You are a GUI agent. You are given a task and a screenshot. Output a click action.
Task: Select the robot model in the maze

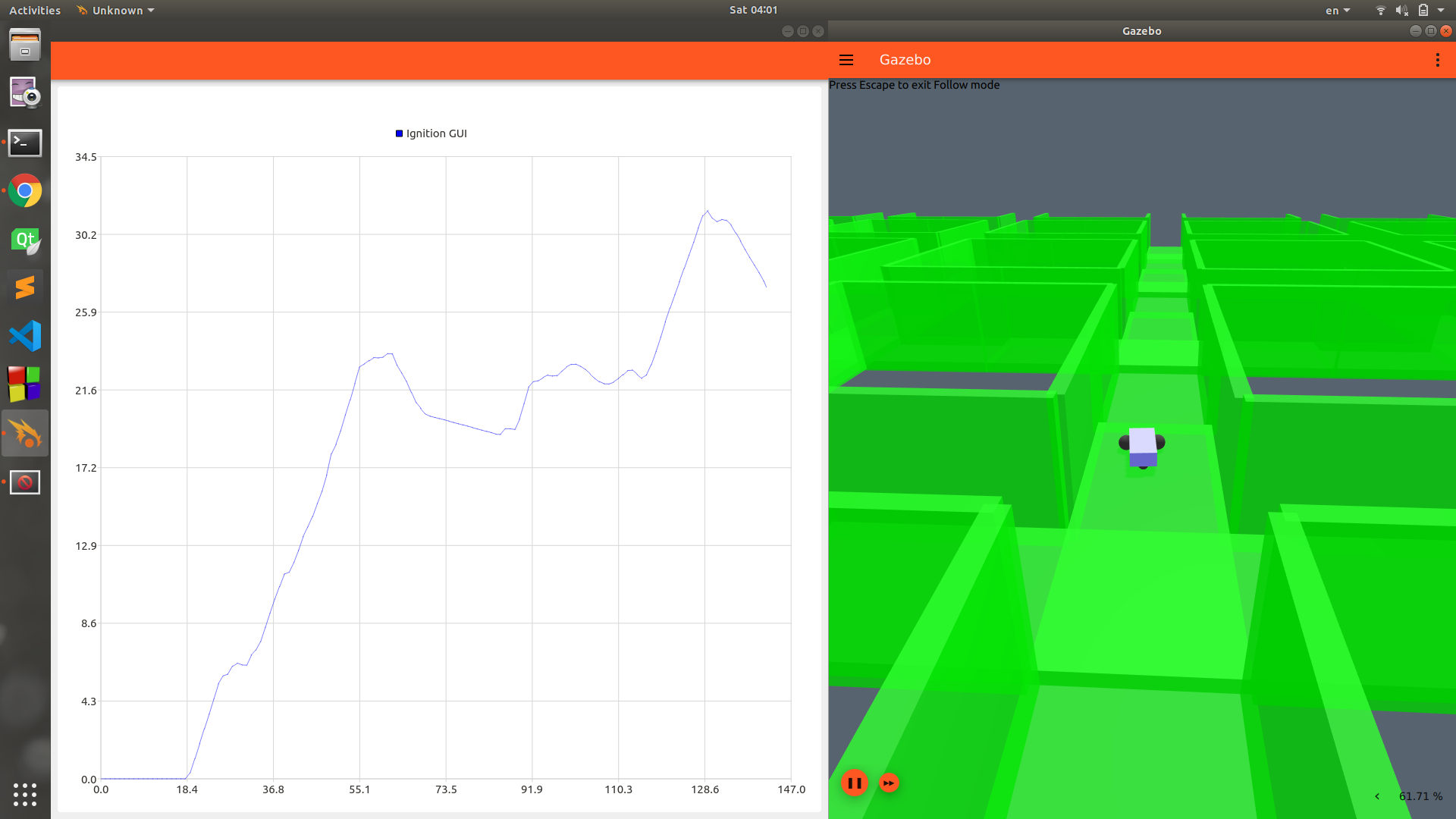coord(1142,446)
